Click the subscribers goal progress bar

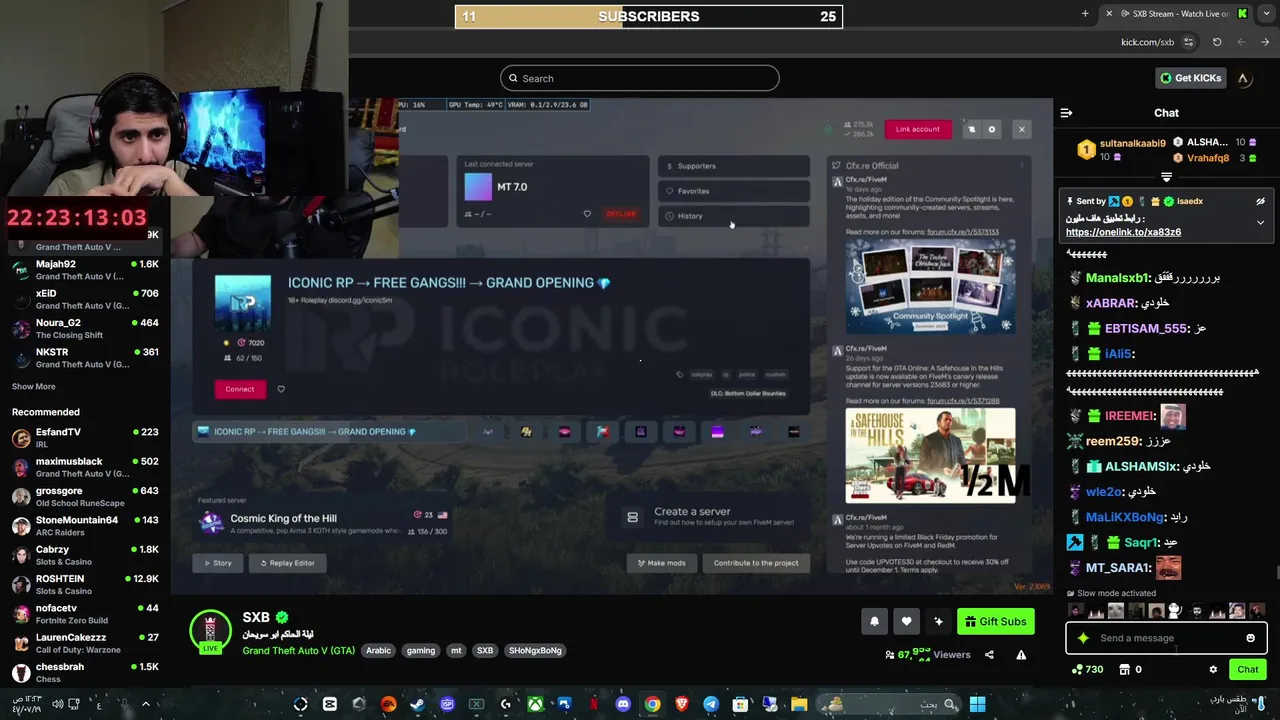(x=649, y=16)
